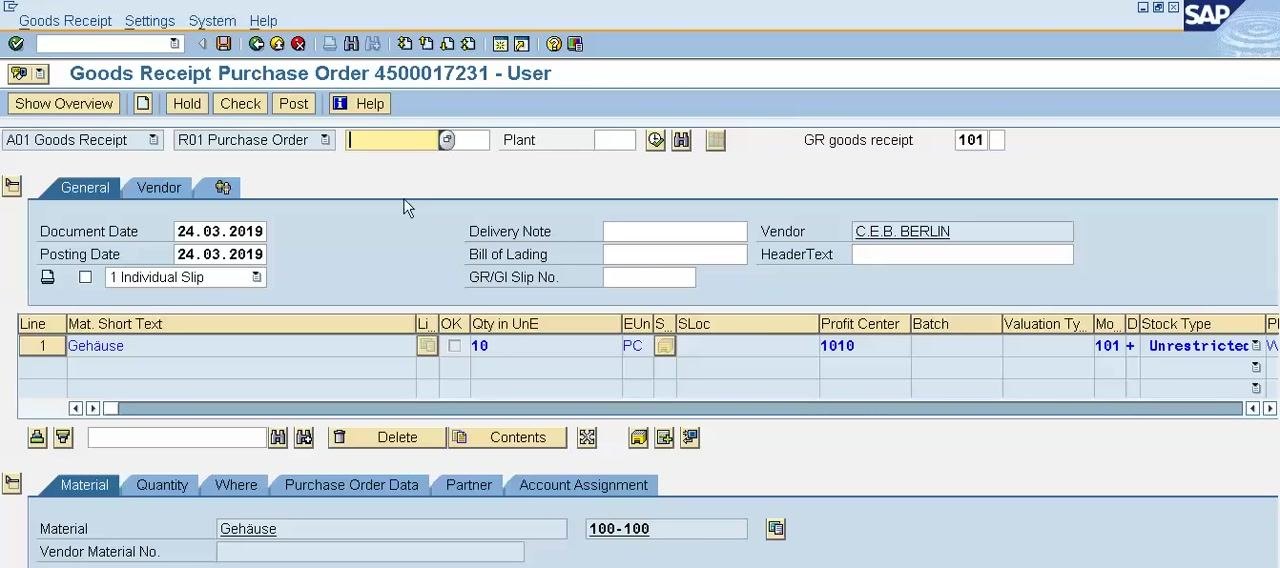Viewport: 1280px width, 568px height.
Task: Click the Delivery Note input field
Action: [675, 231]
